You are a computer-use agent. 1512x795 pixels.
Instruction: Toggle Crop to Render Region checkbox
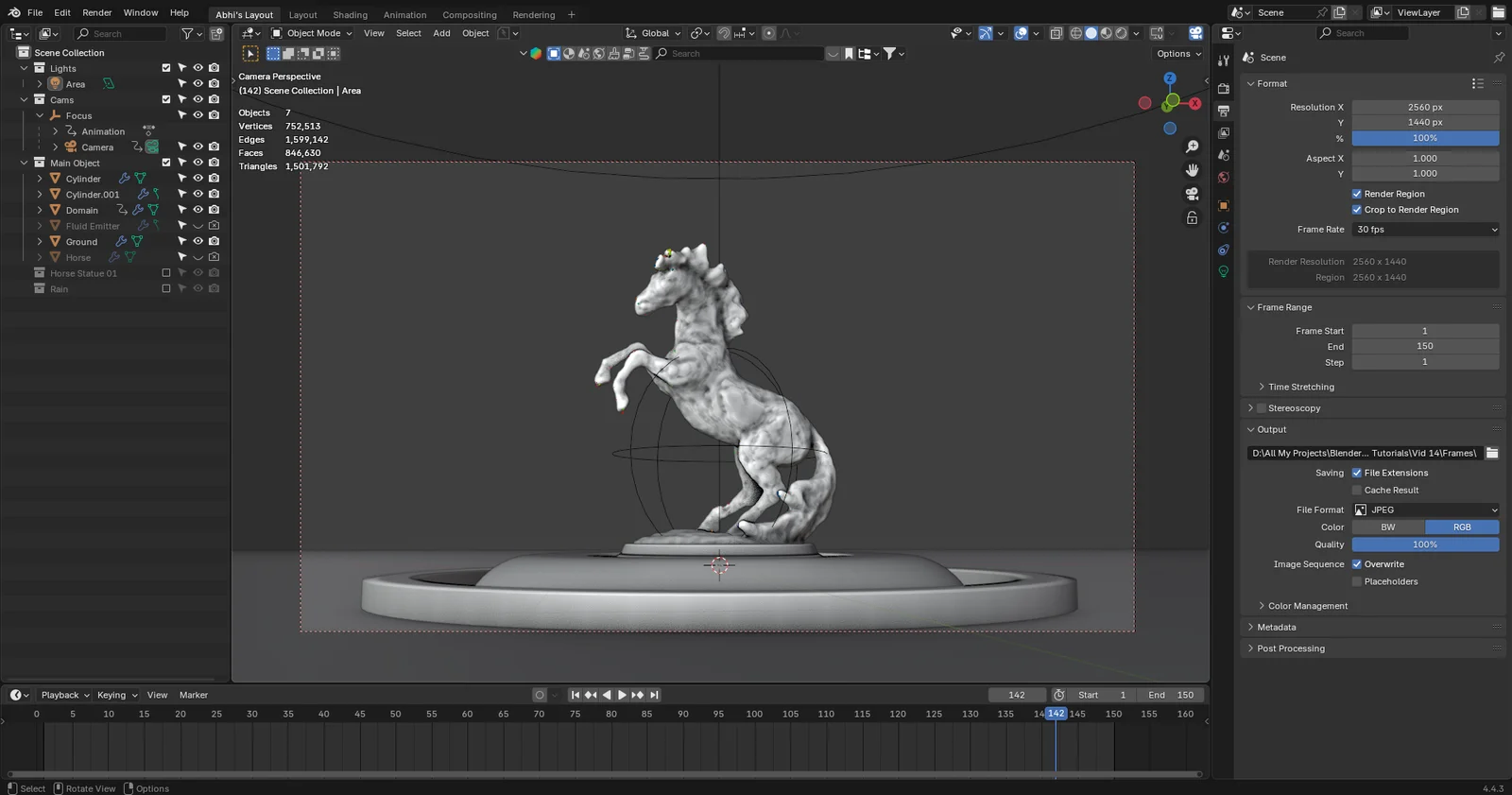[x=1357, y=210]
